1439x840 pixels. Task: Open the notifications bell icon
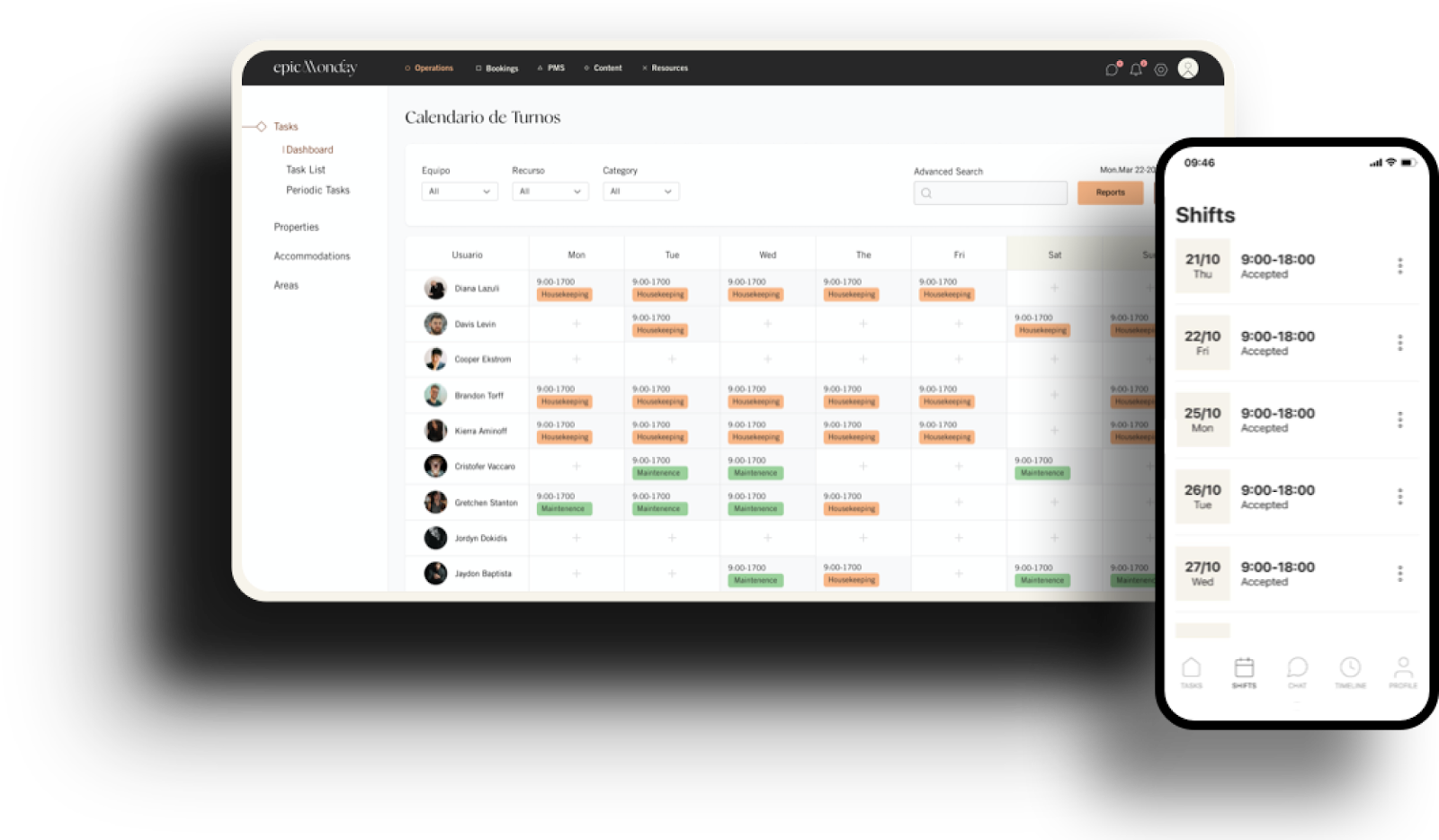coord(1136,69)
